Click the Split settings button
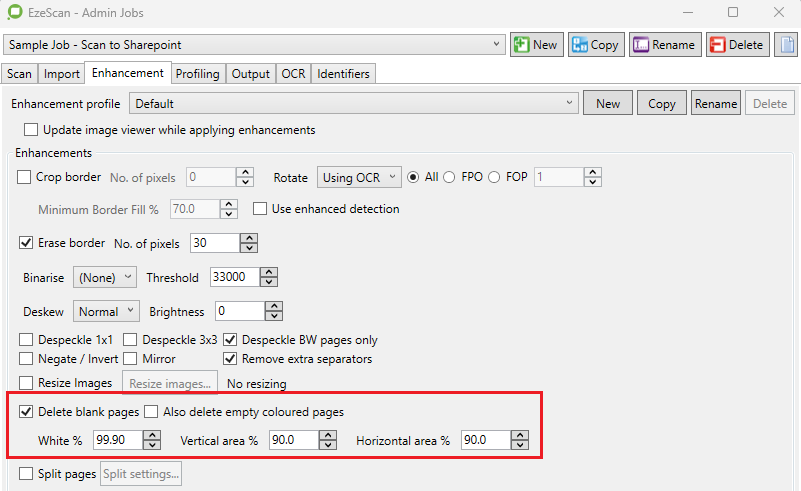The image size is (801, 491). pyautogui.click(x=141, y=473)
